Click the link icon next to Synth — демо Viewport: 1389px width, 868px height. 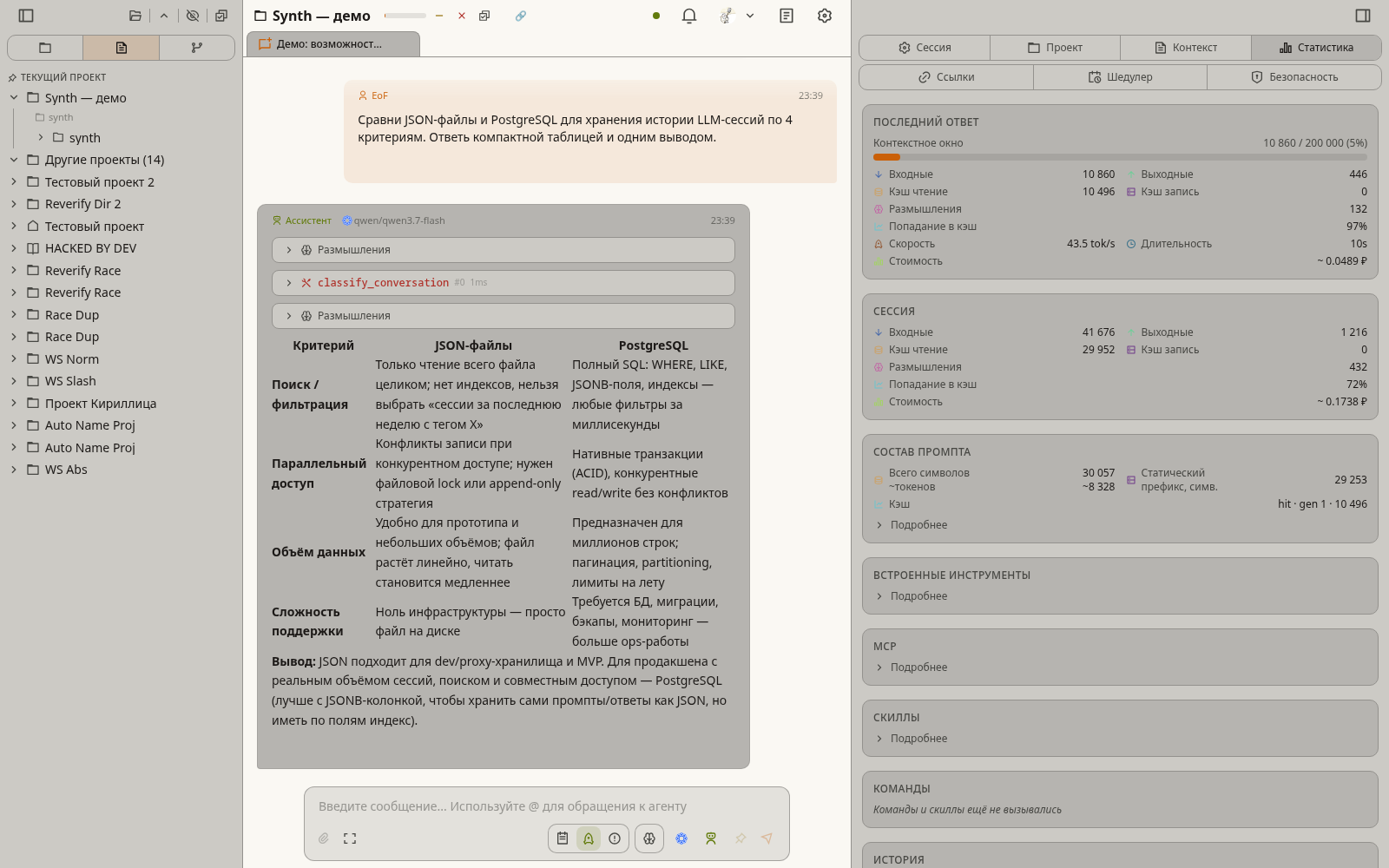[521, 16]
